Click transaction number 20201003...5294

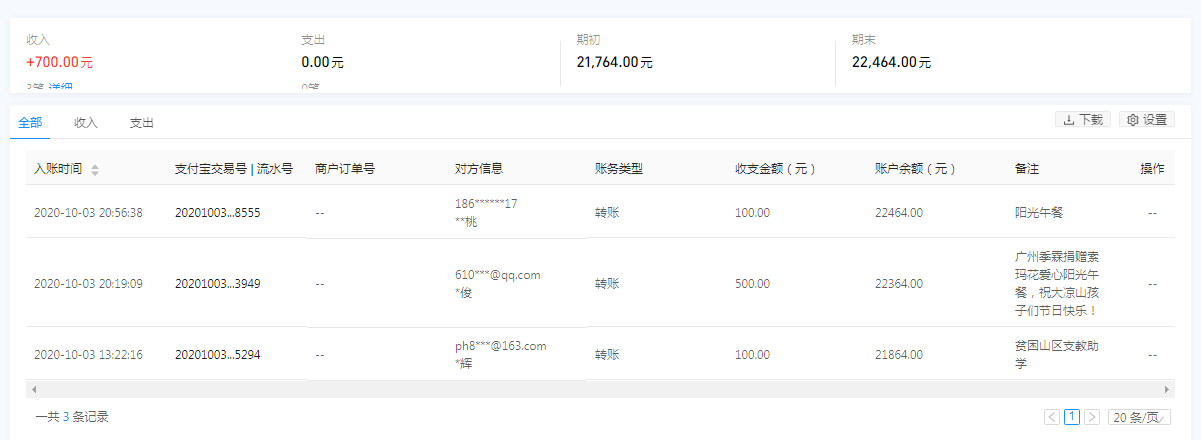[x=218, y=355]
